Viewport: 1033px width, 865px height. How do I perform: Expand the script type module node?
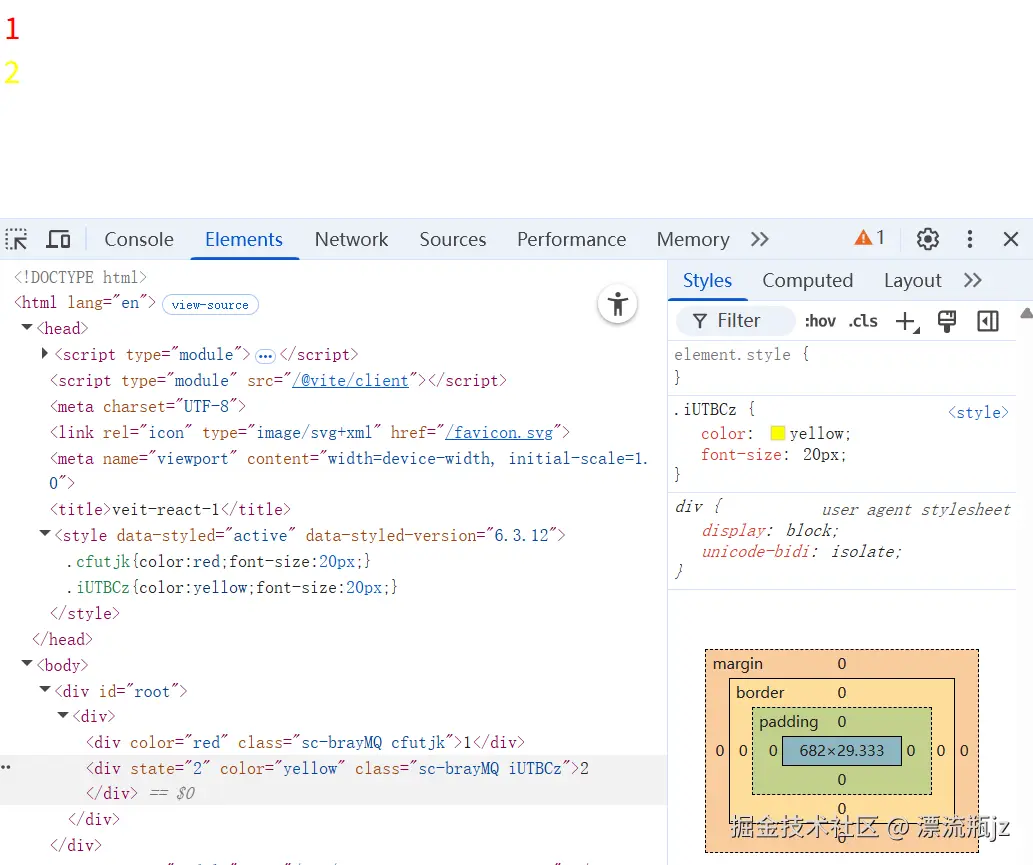[x=45, y=354]
